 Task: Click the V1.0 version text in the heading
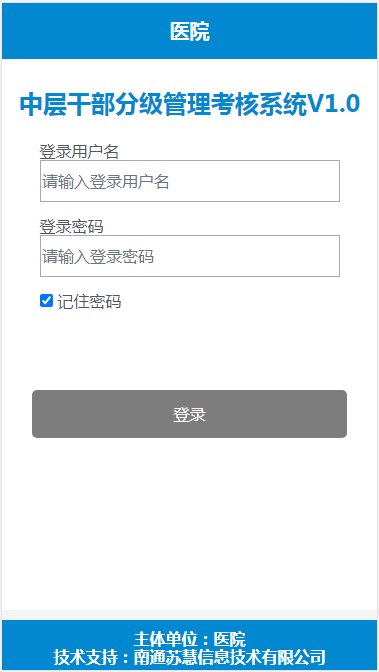point(334,104)
